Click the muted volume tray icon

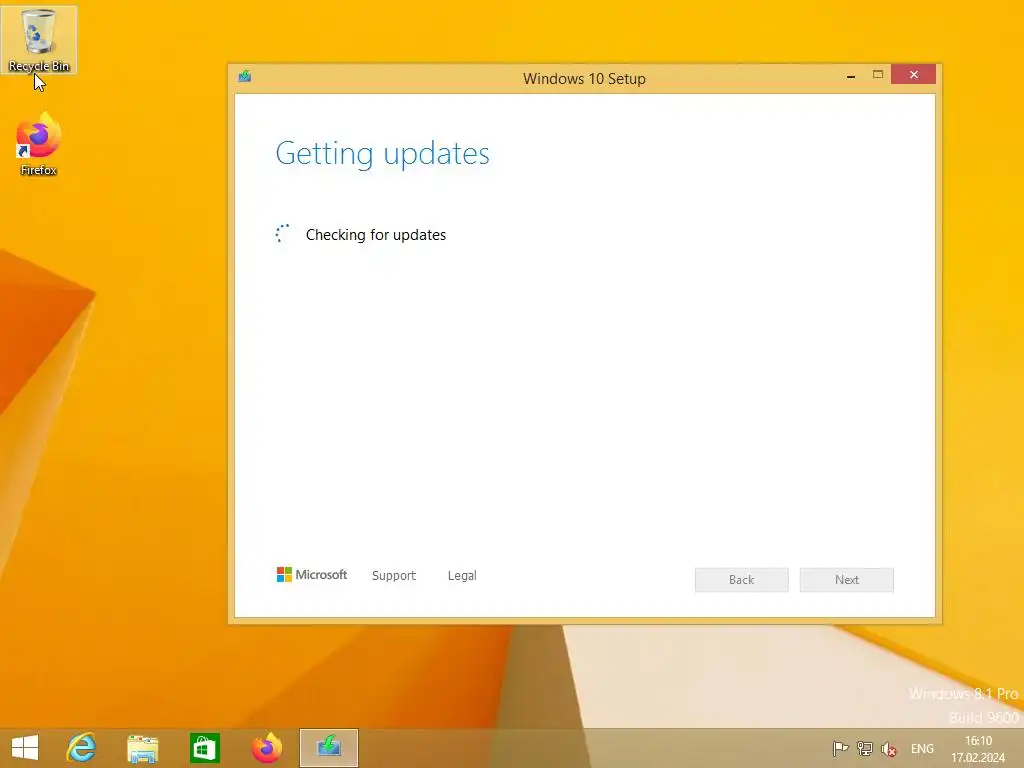[889, 749]
